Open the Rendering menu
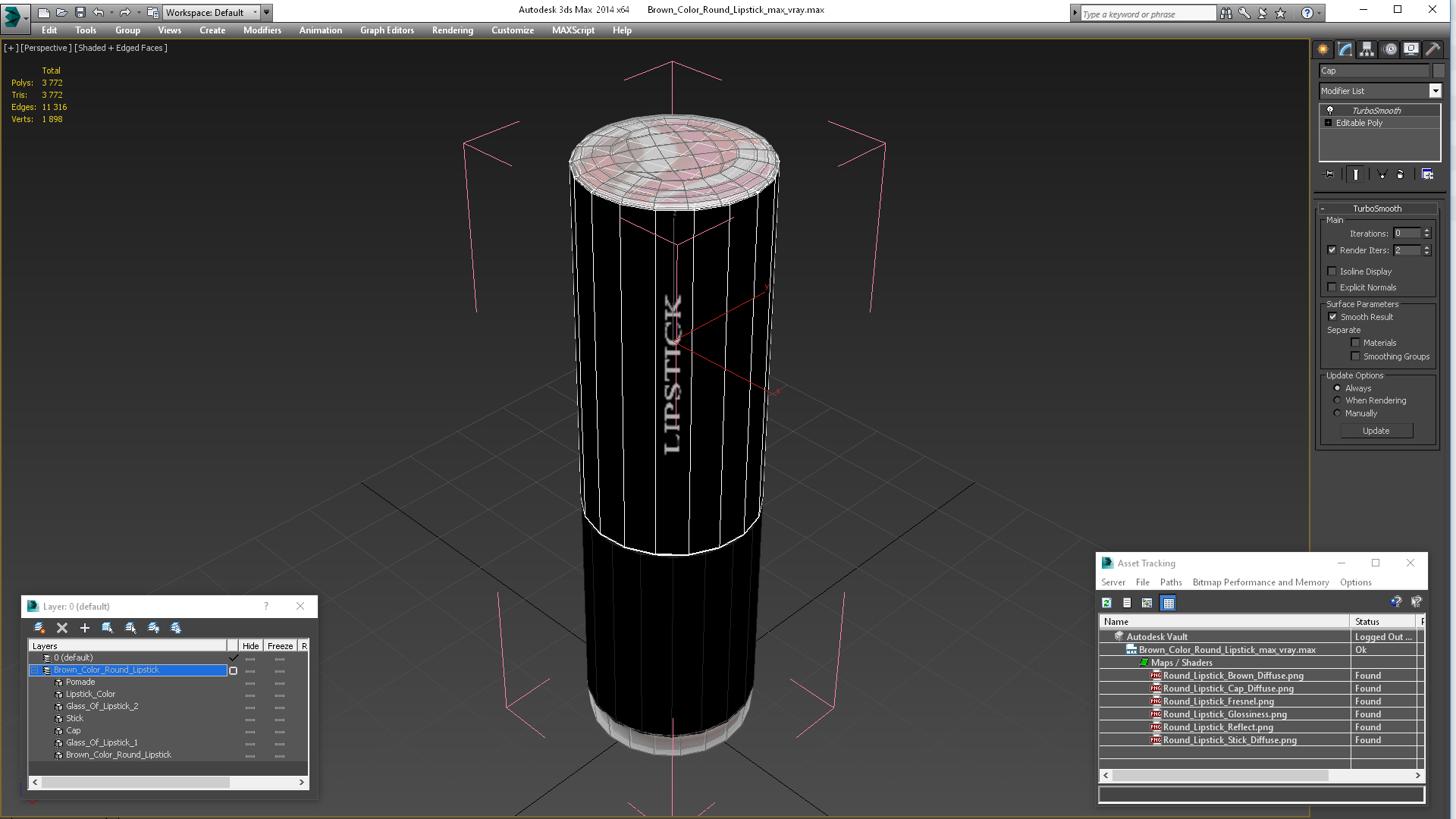 coord(452,30)
